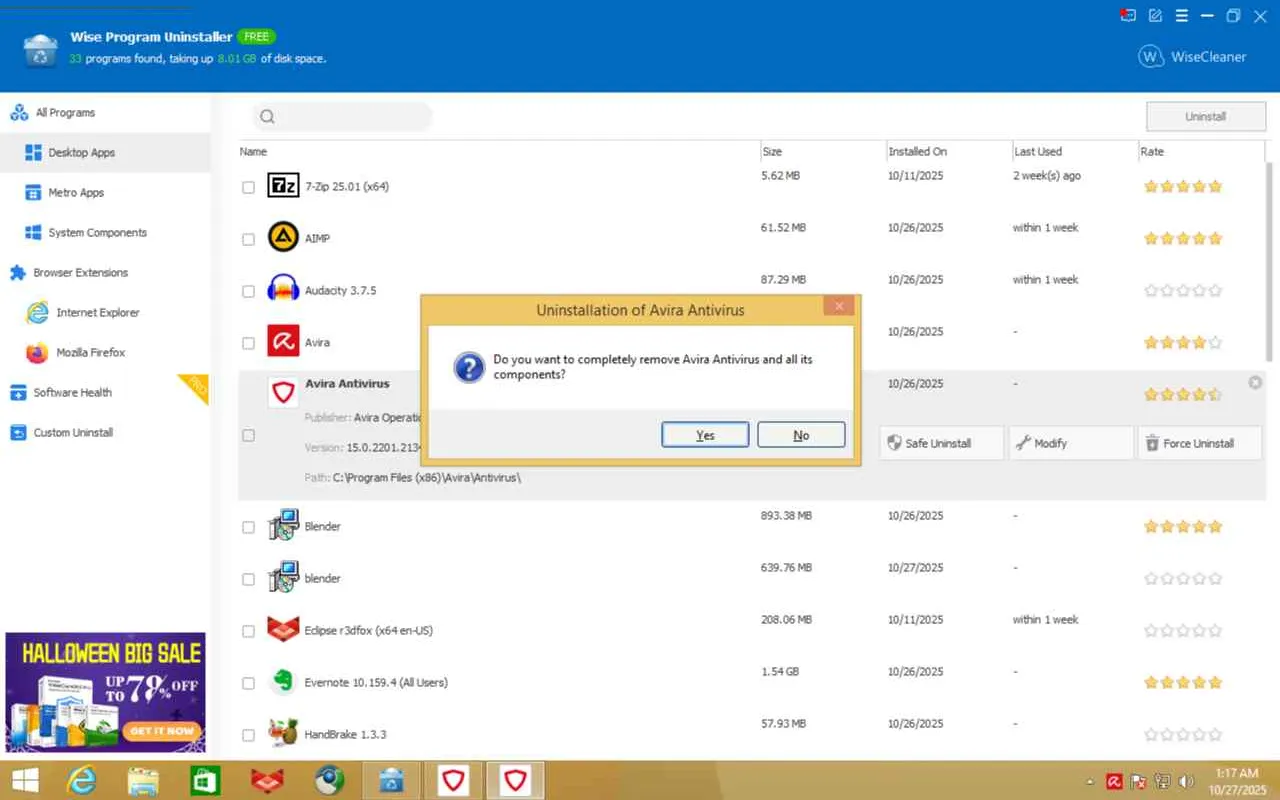Screen dimensions: 1280x800
Task: Rate 7-Zip using its star rating
Action: click(1183, 186)
